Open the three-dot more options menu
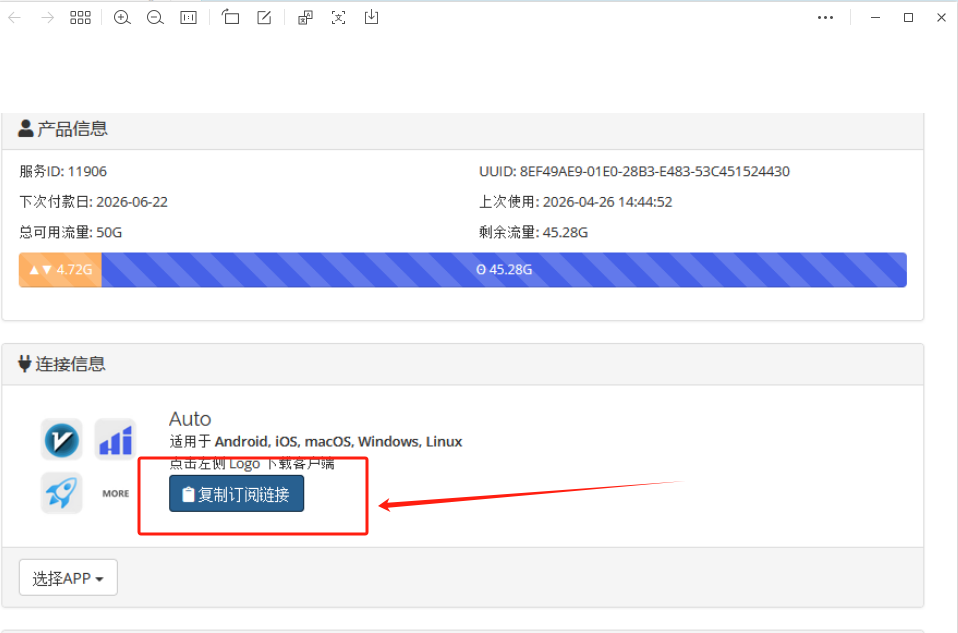958x633 pixels. click(825, 18)
